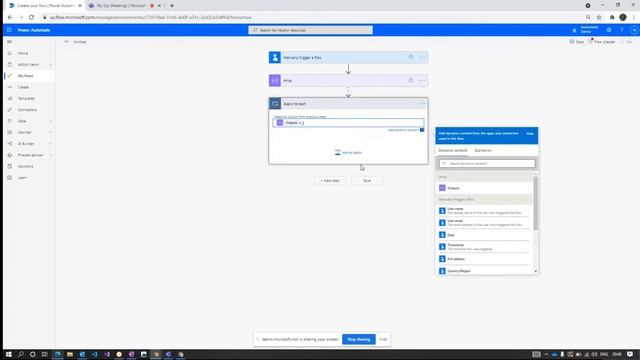Click the Monitor icon in the sidebar
640x360 pixels.
(10, 132)
